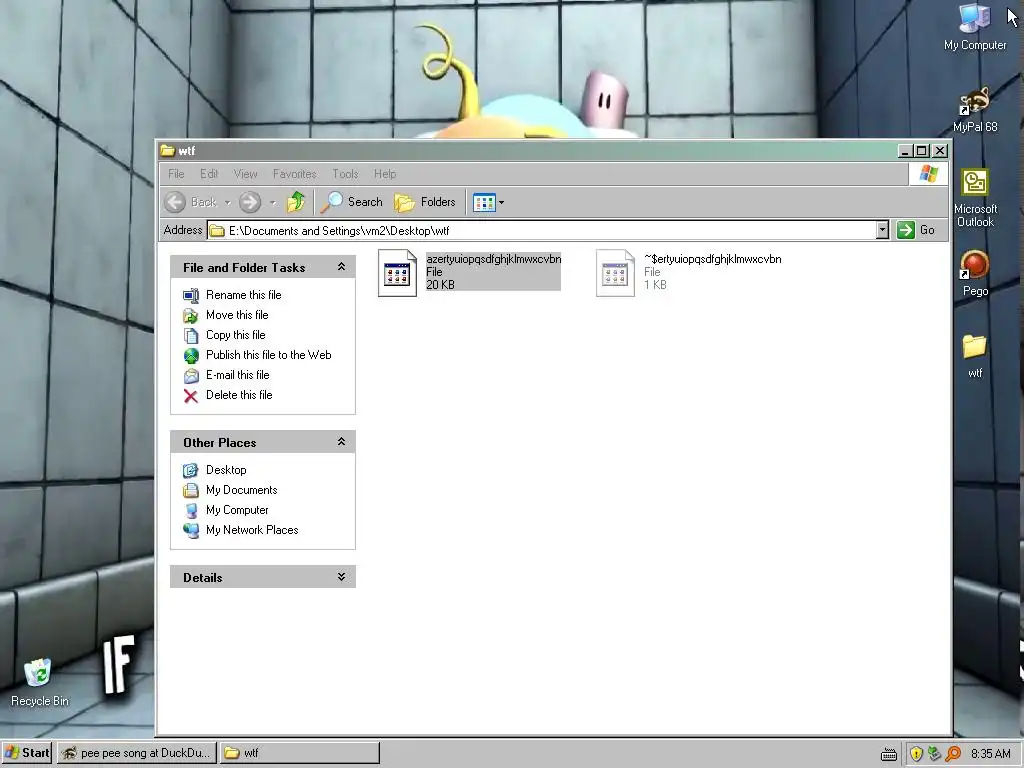
Task: Click the 8:35 AM clock
Action: point(991,754)
